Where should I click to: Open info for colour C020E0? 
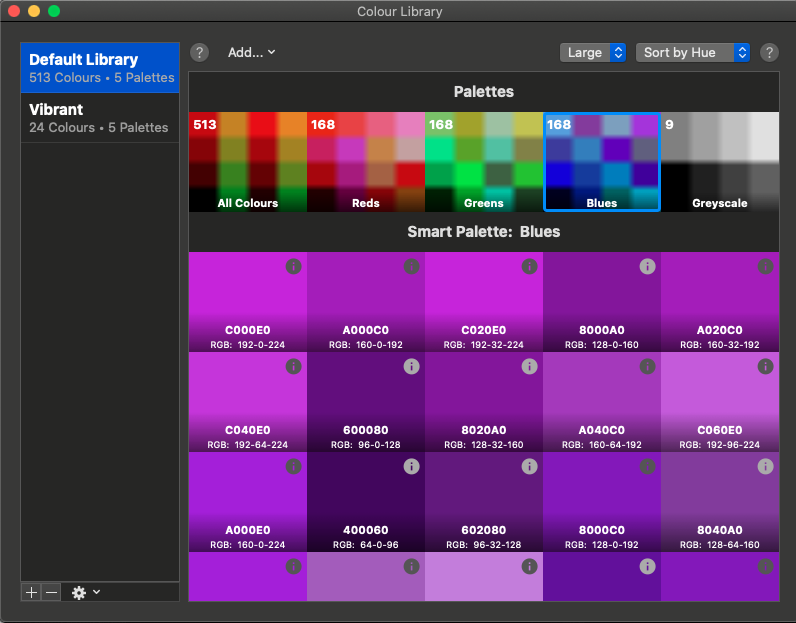click(529, 266)
